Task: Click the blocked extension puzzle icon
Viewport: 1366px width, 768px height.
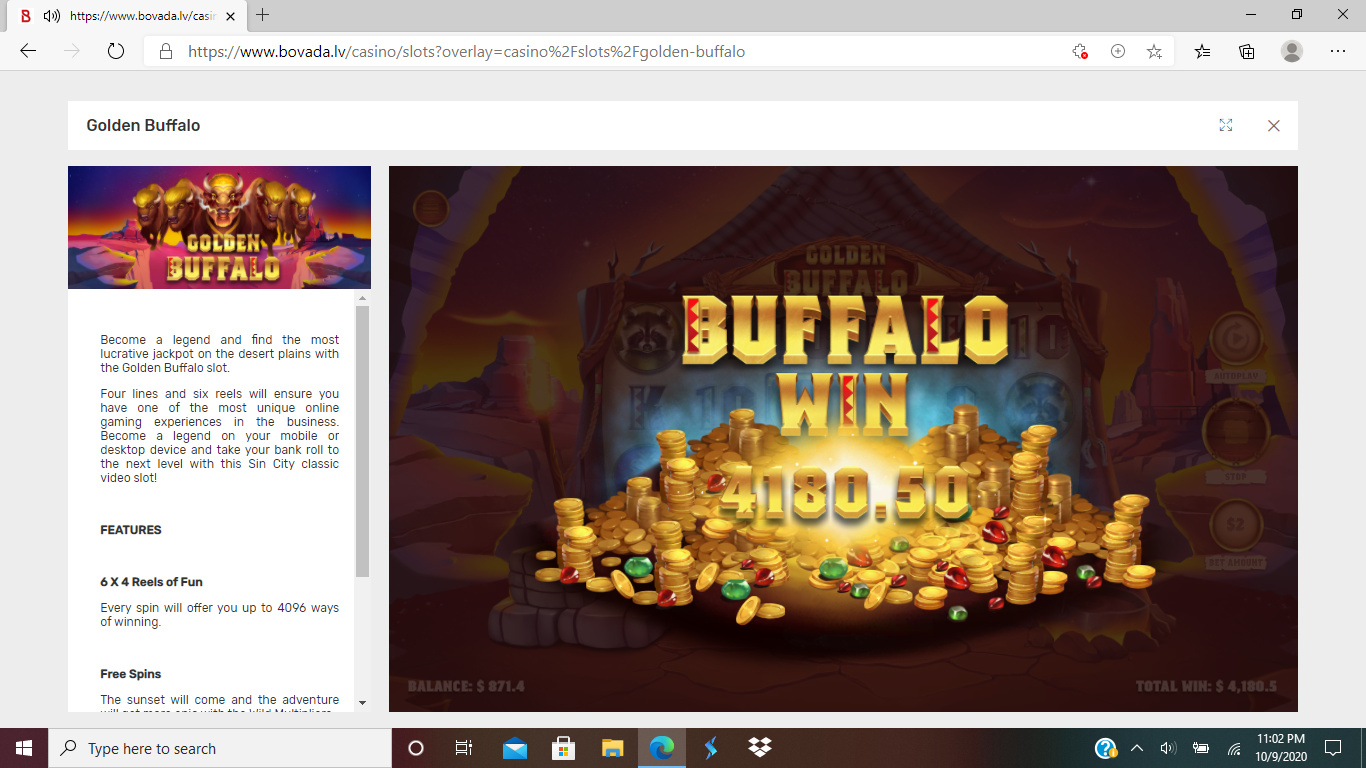Action: click(1079, 52)
